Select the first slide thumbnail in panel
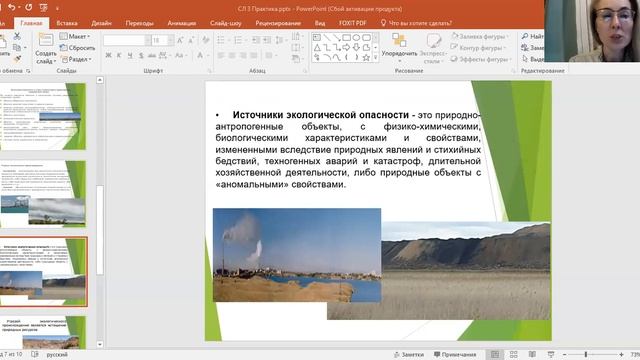 [43, 116]
